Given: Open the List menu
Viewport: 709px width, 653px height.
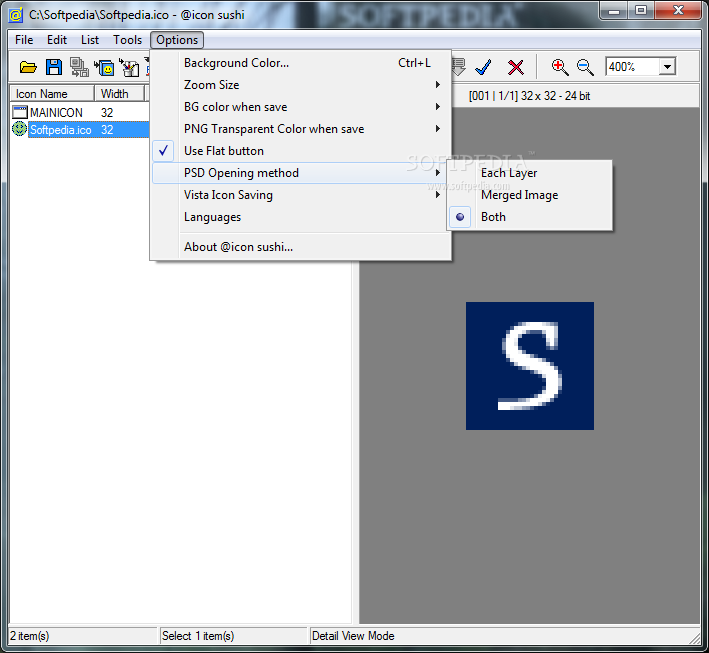Looking at the screenshot, I should coord(90,40).
